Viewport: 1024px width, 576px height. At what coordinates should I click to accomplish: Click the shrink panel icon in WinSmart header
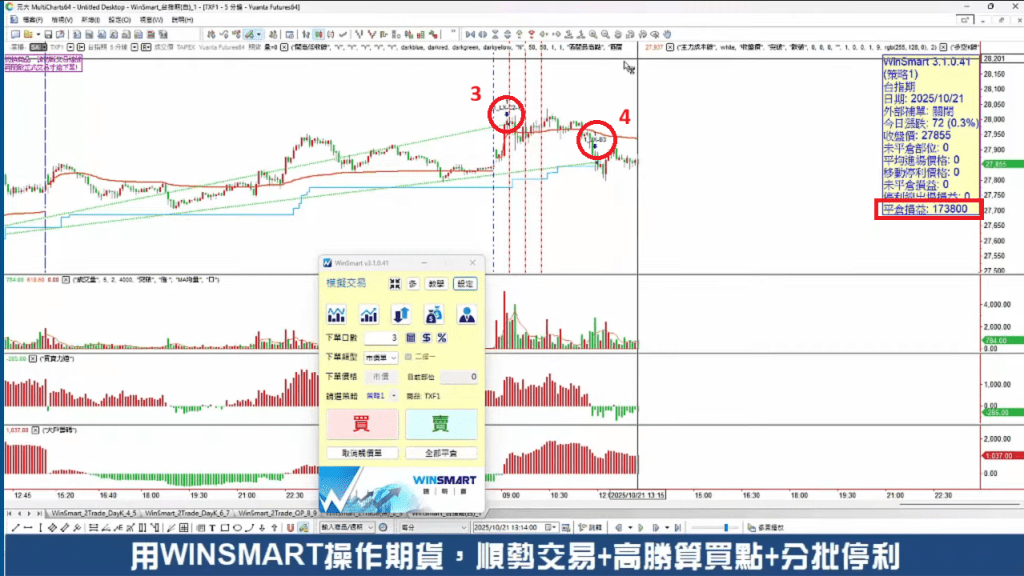pos(394,284)
